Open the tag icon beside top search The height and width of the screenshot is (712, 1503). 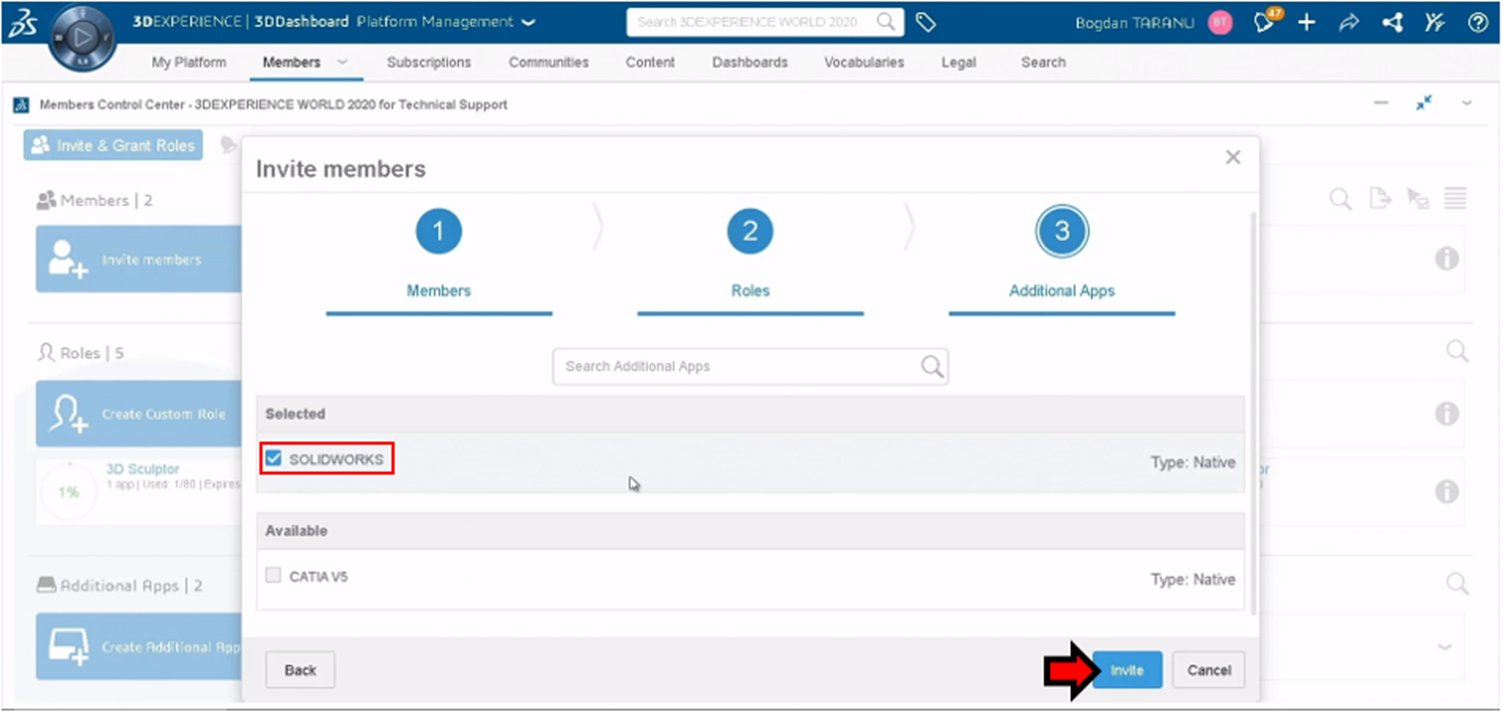coord(926,22)
